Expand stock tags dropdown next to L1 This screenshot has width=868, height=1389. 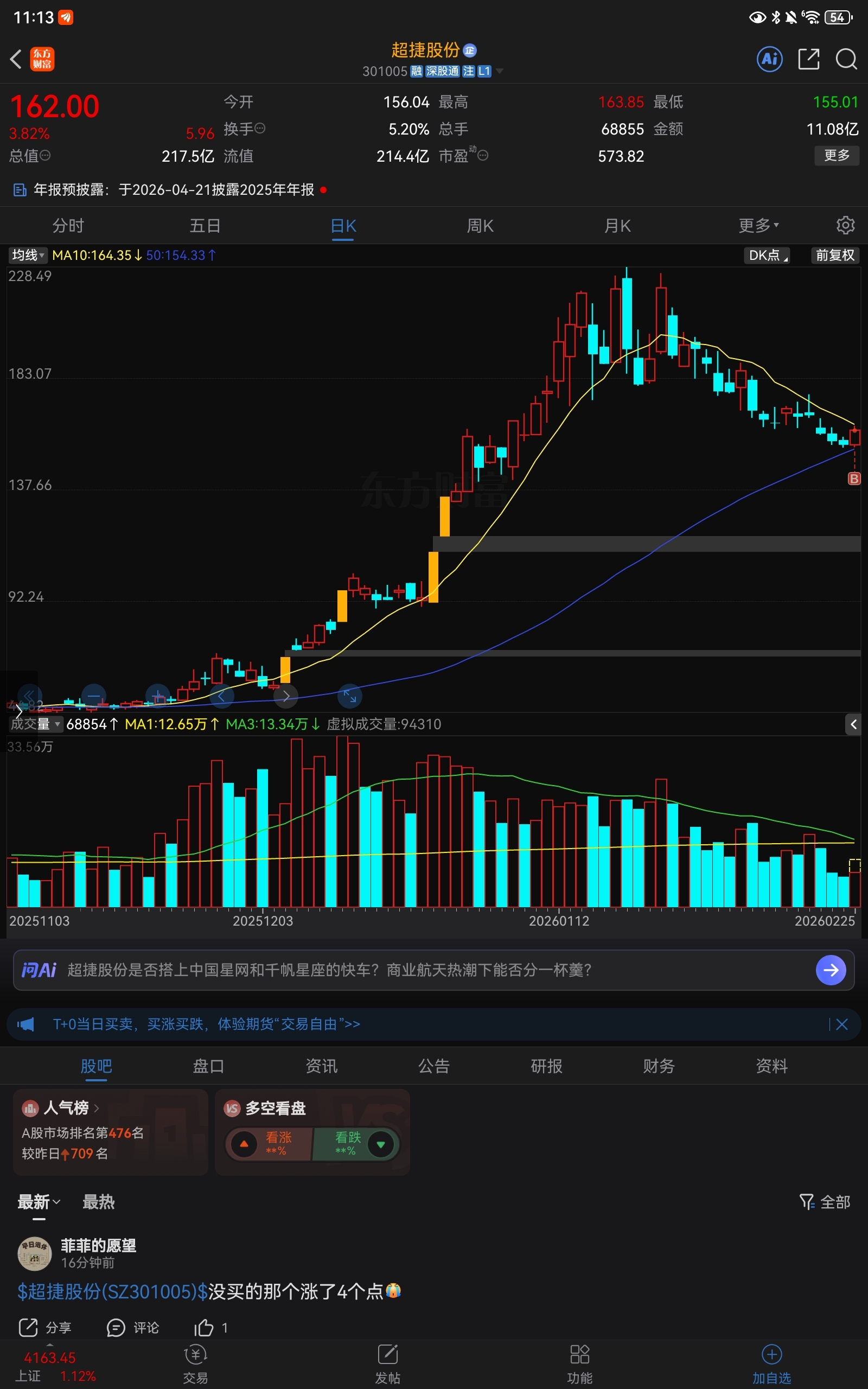tap(500, 71)
